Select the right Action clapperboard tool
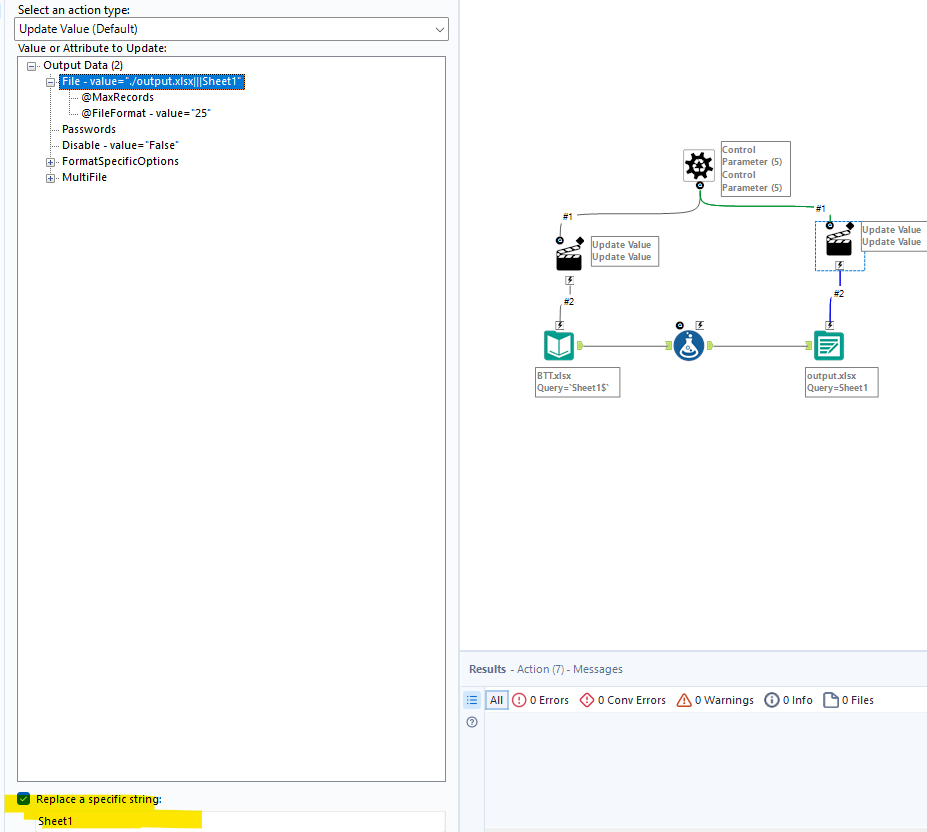Viewport: 927px width, 832px height. coord(839,242)
